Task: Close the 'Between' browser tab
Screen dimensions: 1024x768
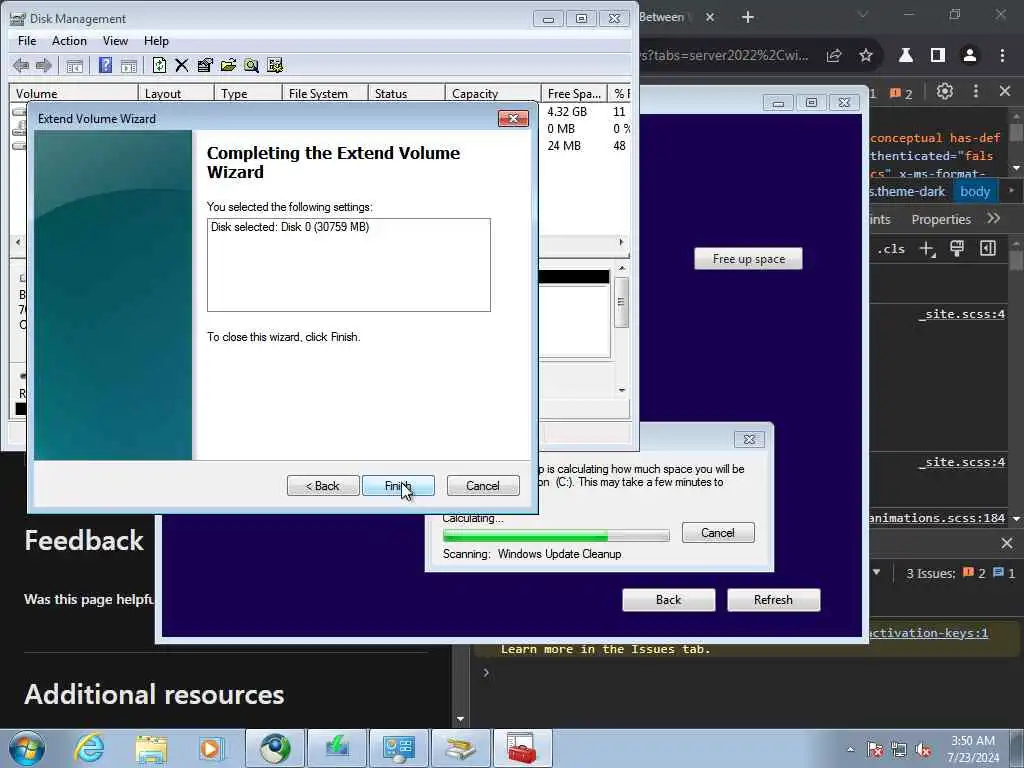Action: tap(710, 17)
